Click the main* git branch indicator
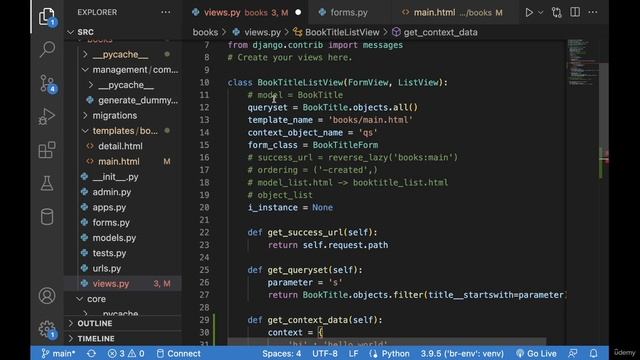 tap(58, 353)
